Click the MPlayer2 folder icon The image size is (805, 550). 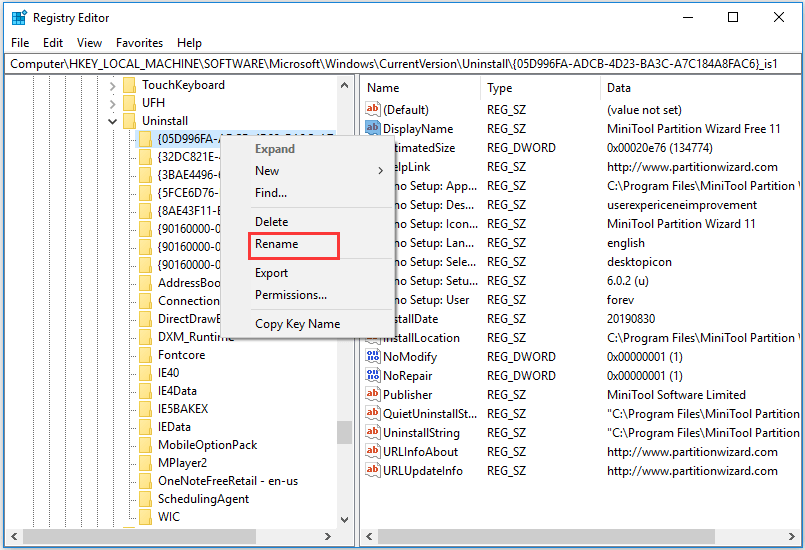click(145, 463)
